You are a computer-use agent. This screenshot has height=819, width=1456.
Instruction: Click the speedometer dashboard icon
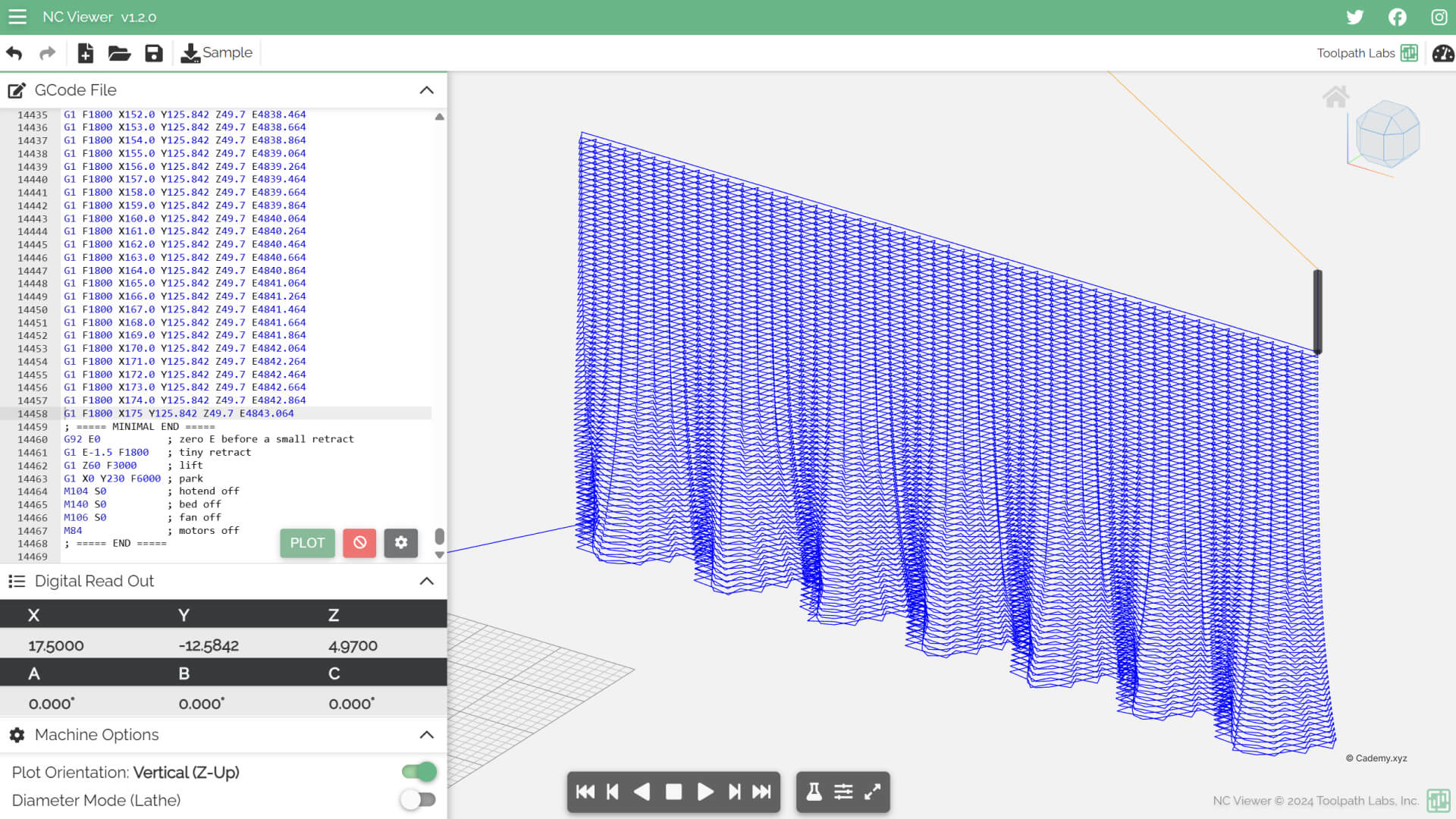point(1442,53)
